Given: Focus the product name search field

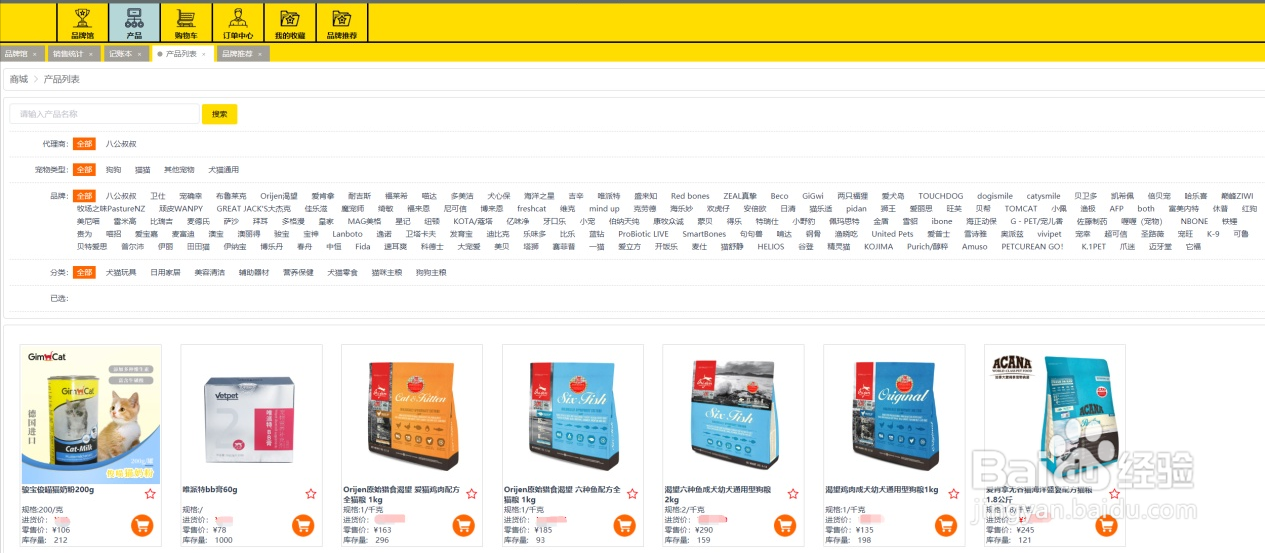Looking at the screenshot, I should tap(104, 114).
